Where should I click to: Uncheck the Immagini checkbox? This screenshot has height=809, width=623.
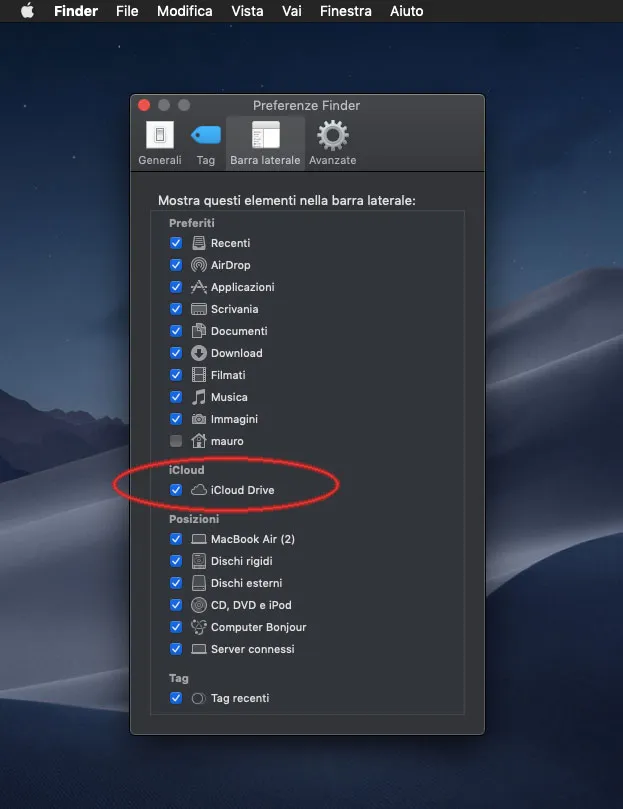tap(176, 419)
